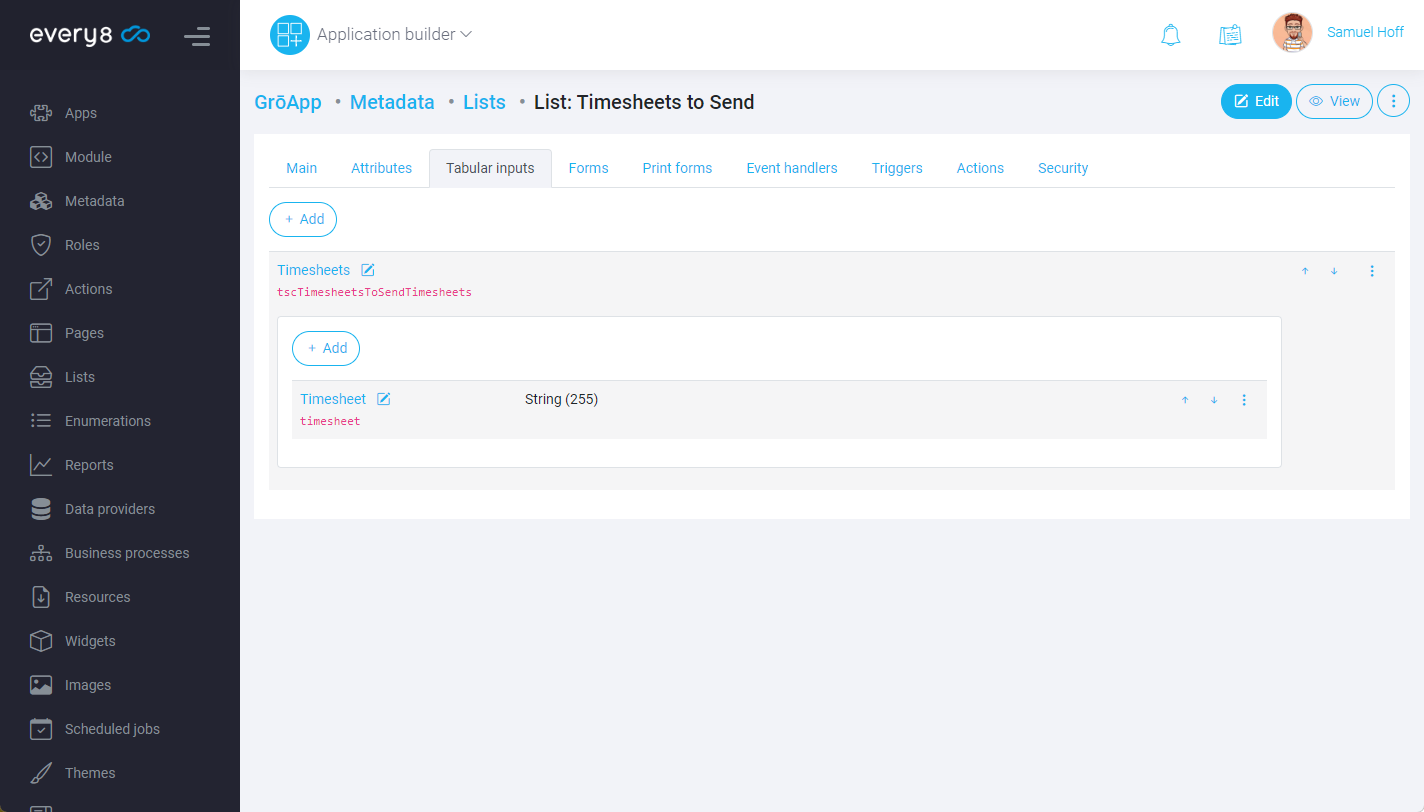Viewport: 1424px width, 812px height.
Task: Open more options menu beside View button
Action: coord(1393,101)
